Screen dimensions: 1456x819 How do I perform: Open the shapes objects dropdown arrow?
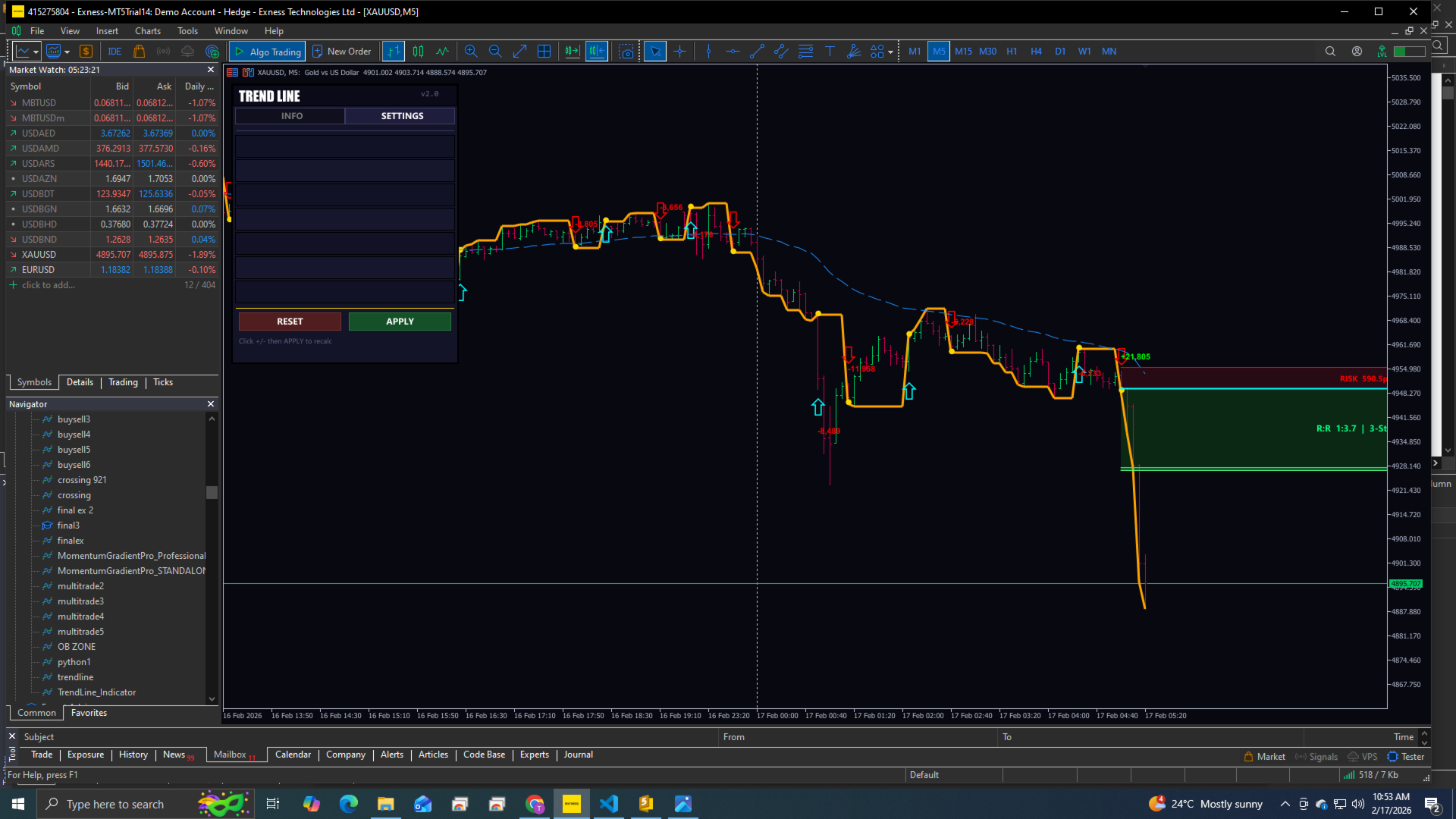point(890,52)
